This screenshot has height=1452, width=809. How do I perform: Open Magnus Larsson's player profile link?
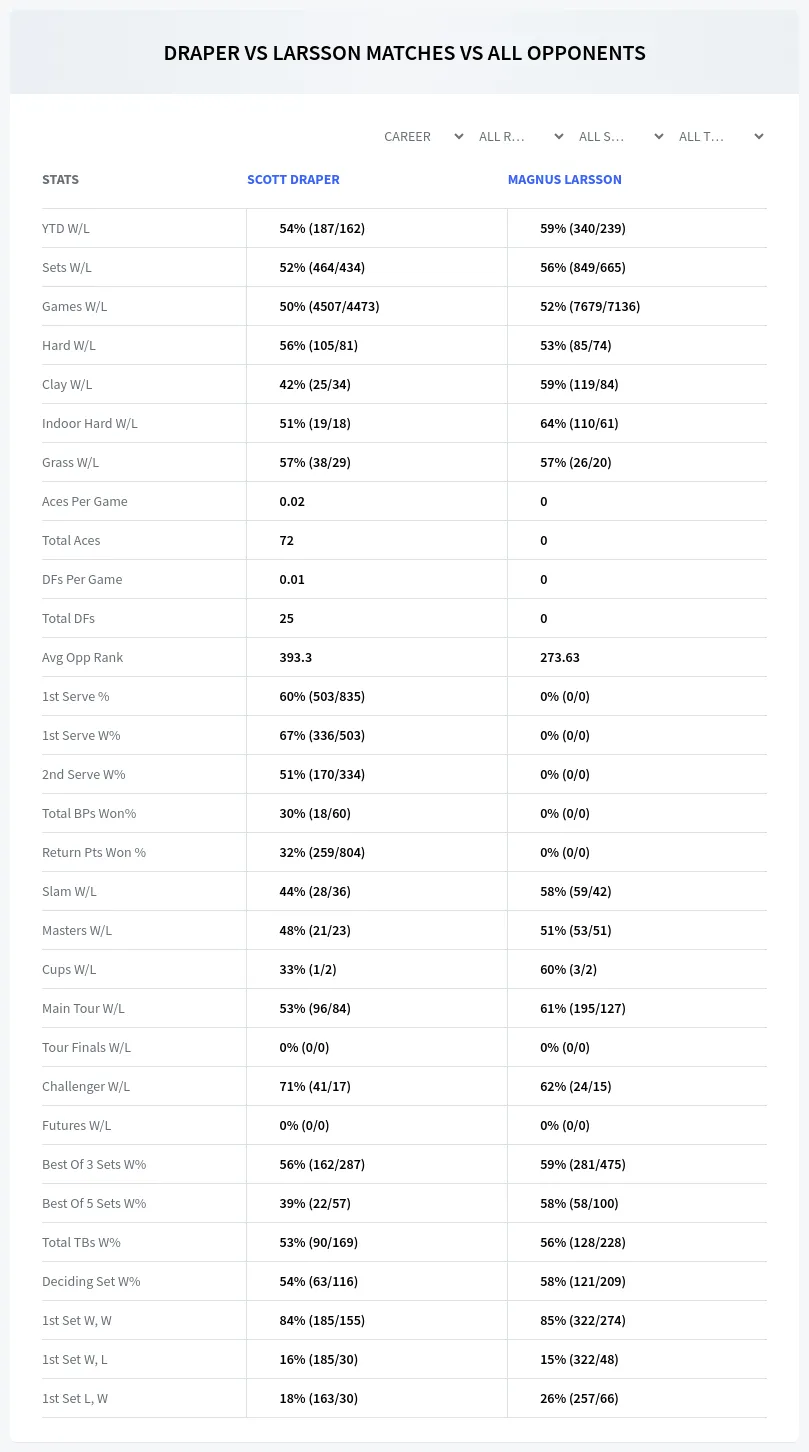[x=564, y=180]
